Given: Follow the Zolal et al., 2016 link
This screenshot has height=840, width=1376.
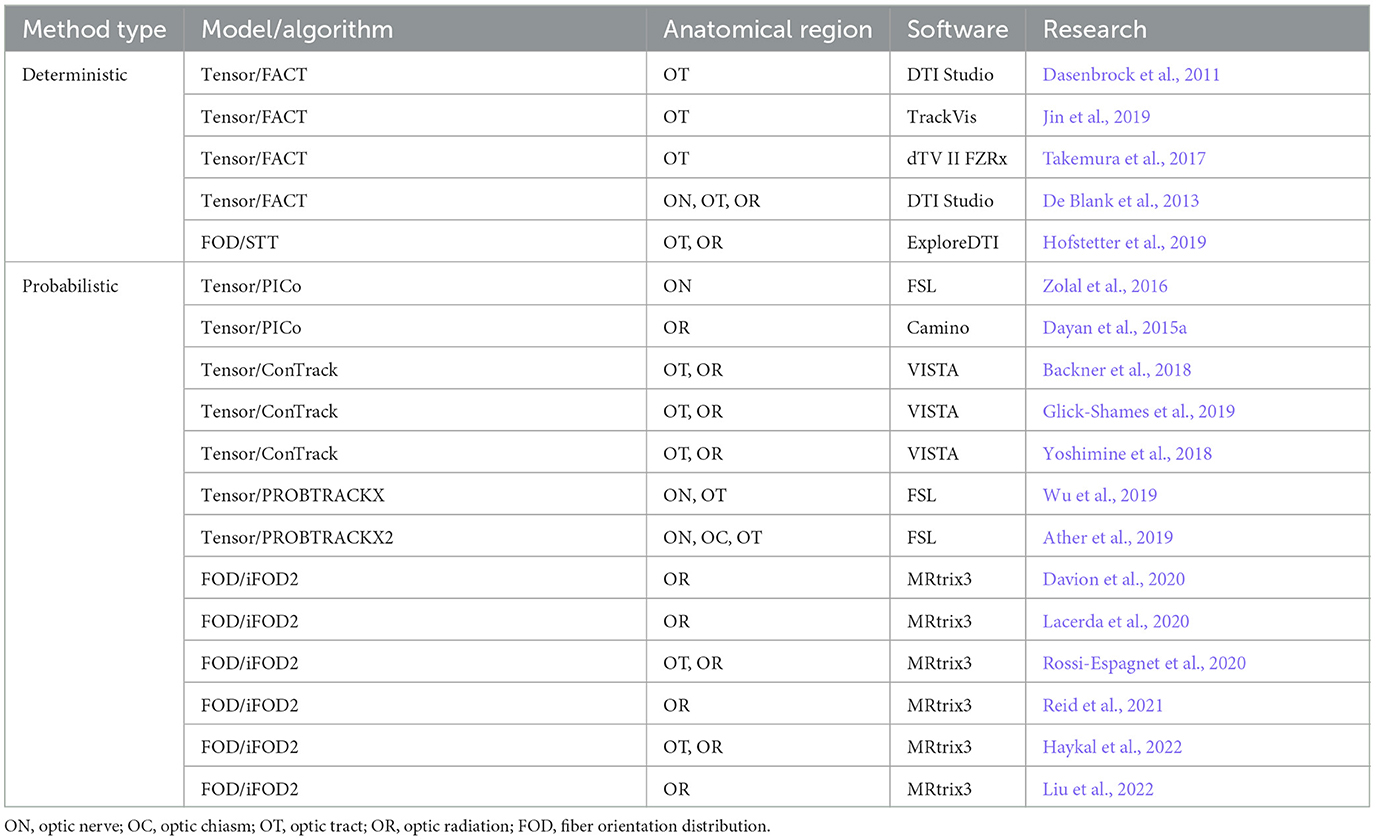Looking at the screenshot, I should click(x=1105, y=286).
